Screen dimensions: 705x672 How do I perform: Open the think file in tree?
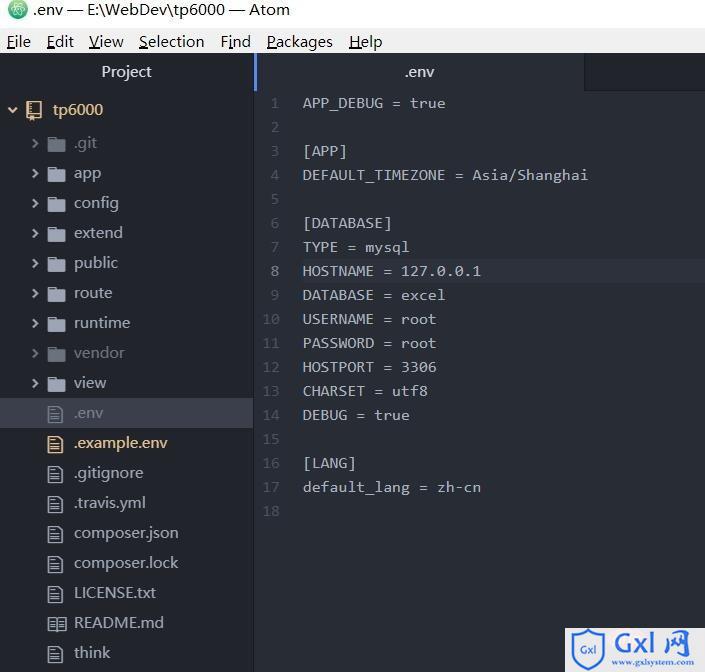point(92,653)
